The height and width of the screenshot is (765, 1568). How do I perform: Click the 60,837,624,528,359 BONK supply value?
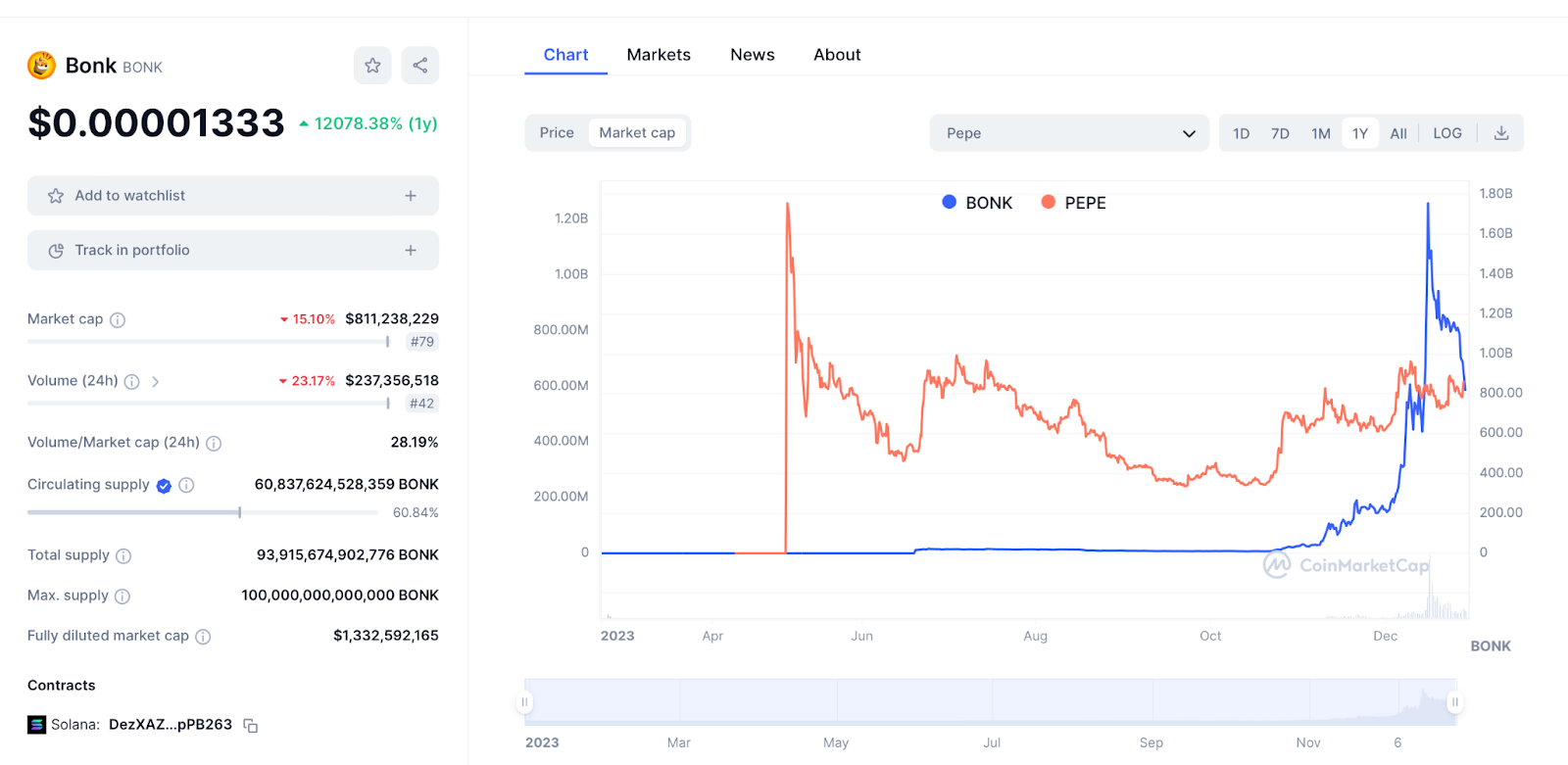coord(347,484)
